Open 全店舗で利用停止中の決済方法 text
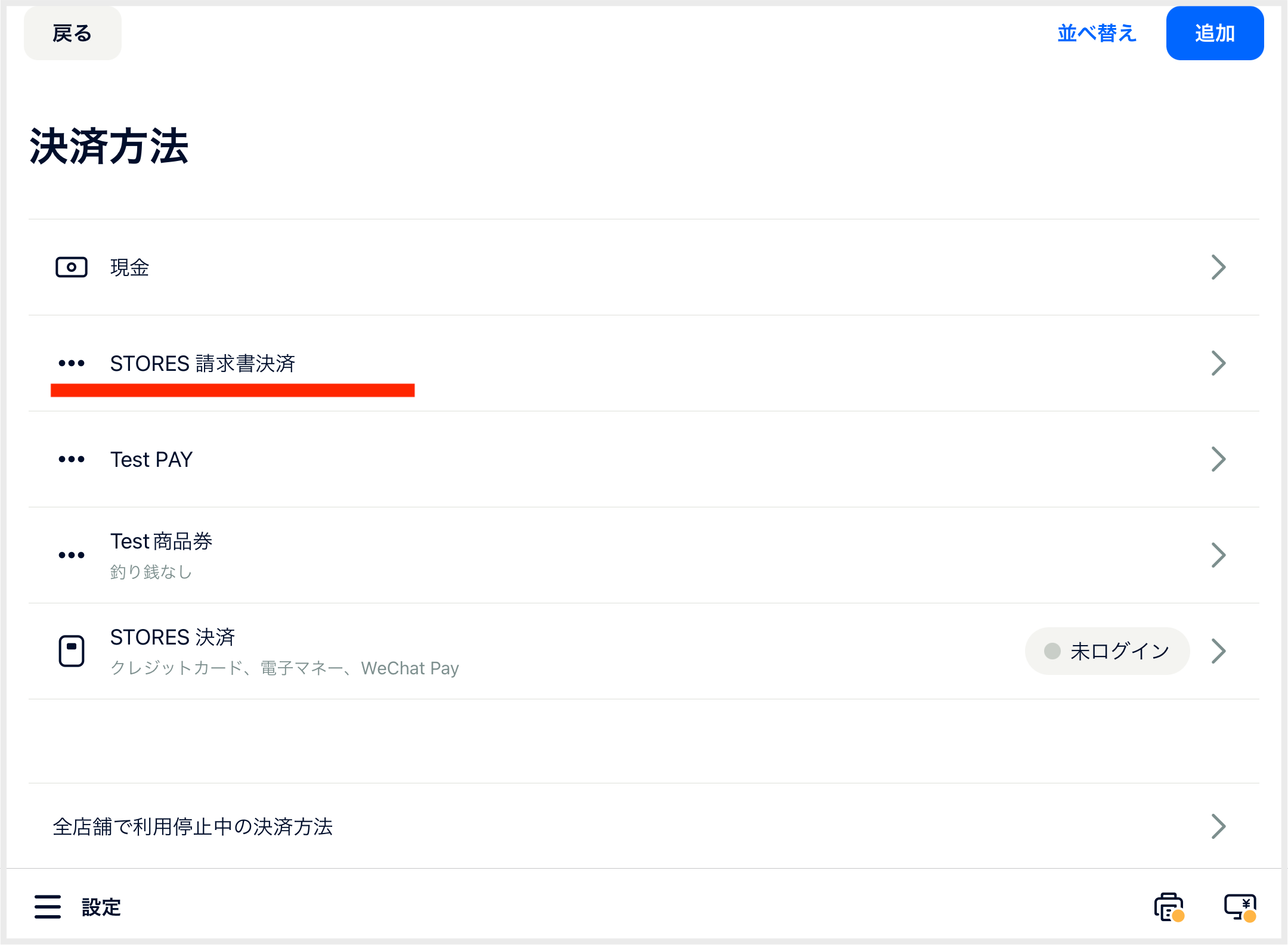Screen dimensions: 1288x945 [193, 826]
